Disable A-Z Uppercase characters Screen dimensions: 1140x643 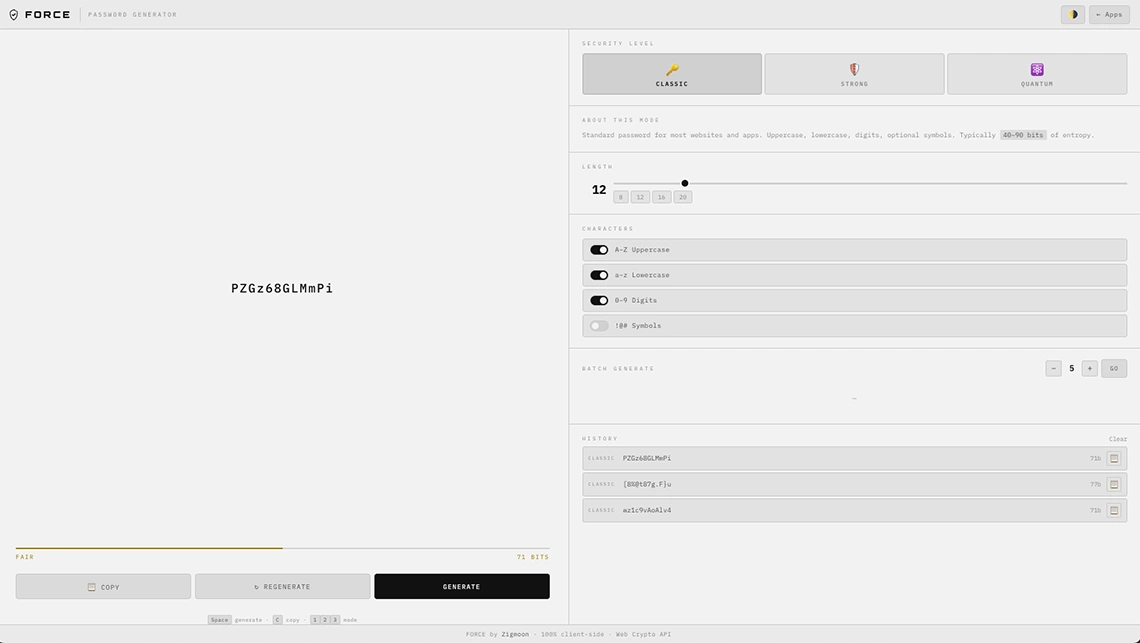click(x=599, y=249)
